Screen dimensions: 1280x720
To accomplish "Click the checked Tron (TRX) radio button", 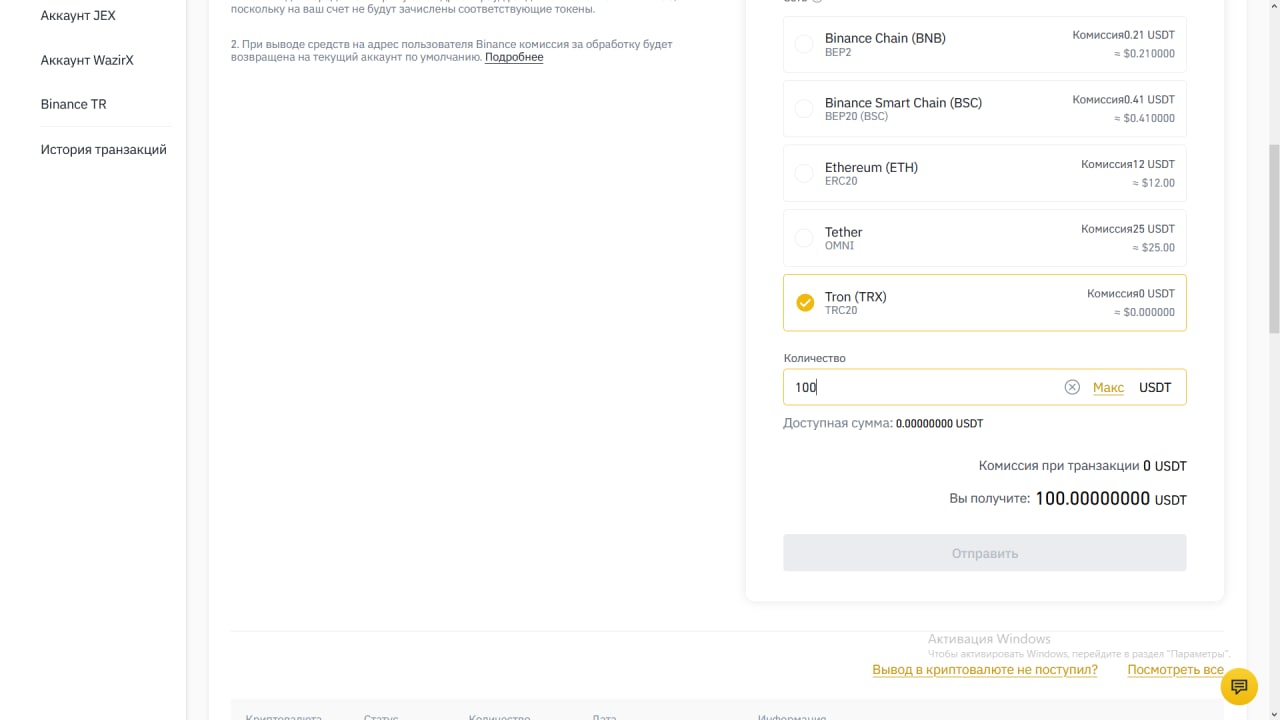I will (x=804, y=302).
